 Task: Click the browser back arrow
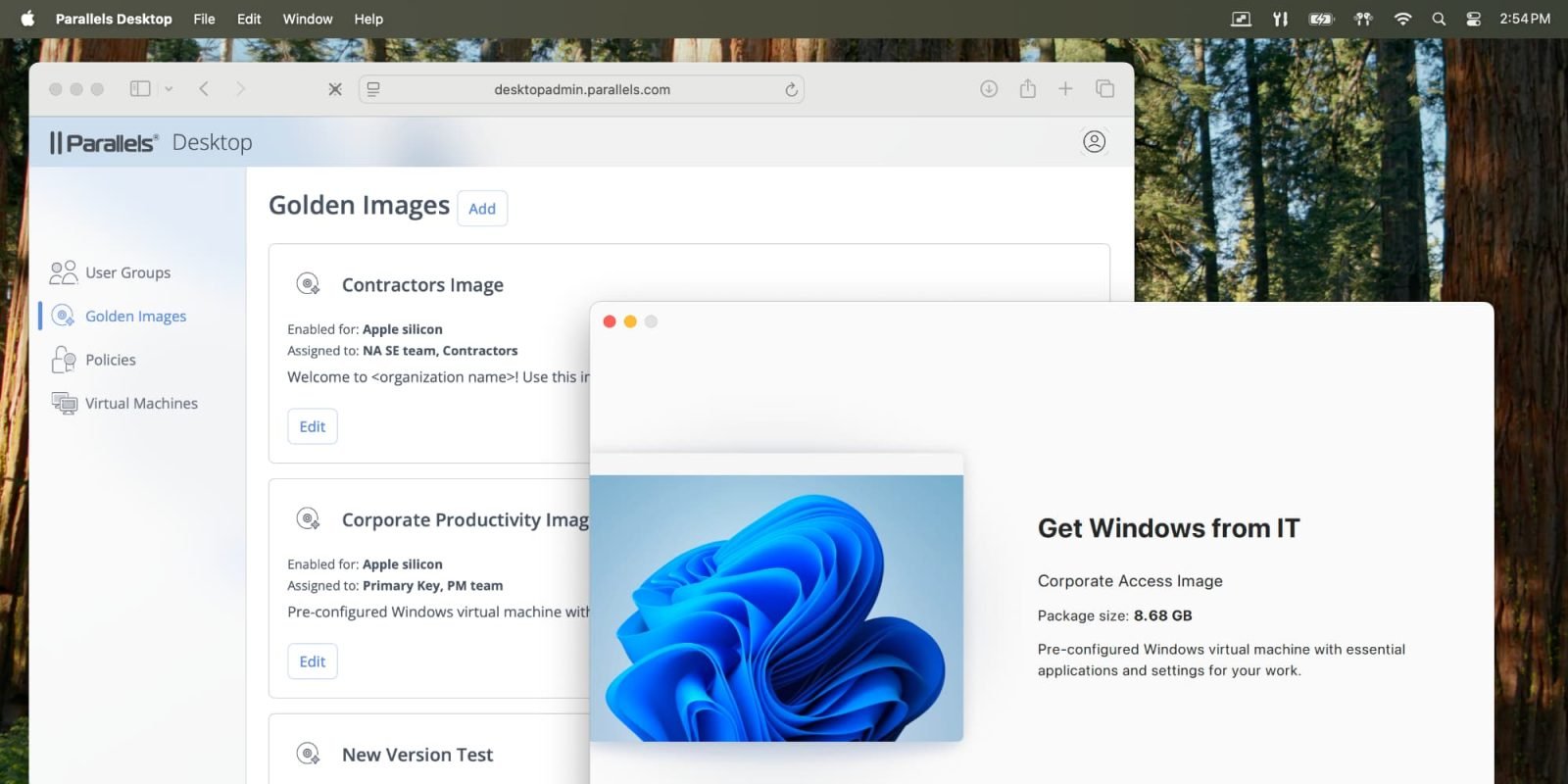tap(204, 89)
